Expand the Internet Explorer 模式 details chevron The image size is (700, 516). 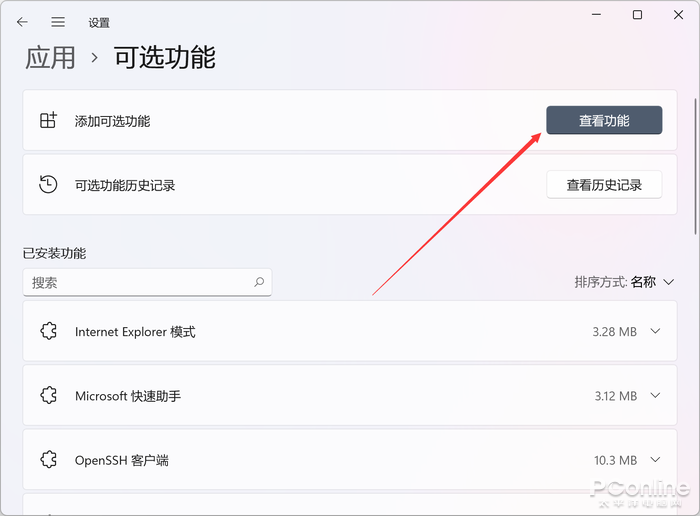(656, 331)
